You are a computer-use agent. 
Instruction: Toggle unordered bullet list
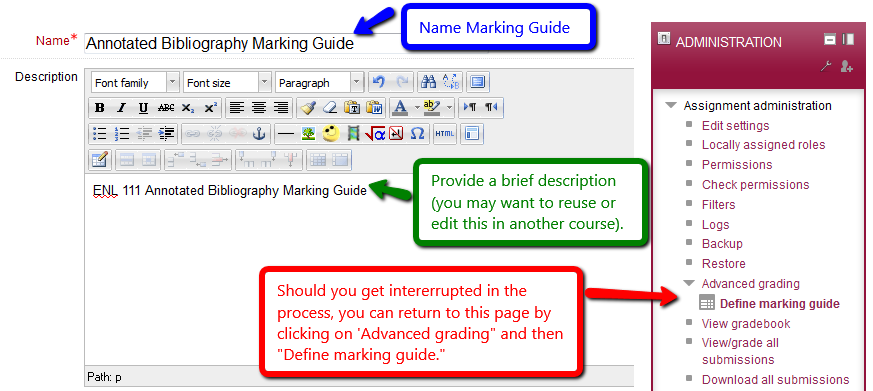[100, 134]
